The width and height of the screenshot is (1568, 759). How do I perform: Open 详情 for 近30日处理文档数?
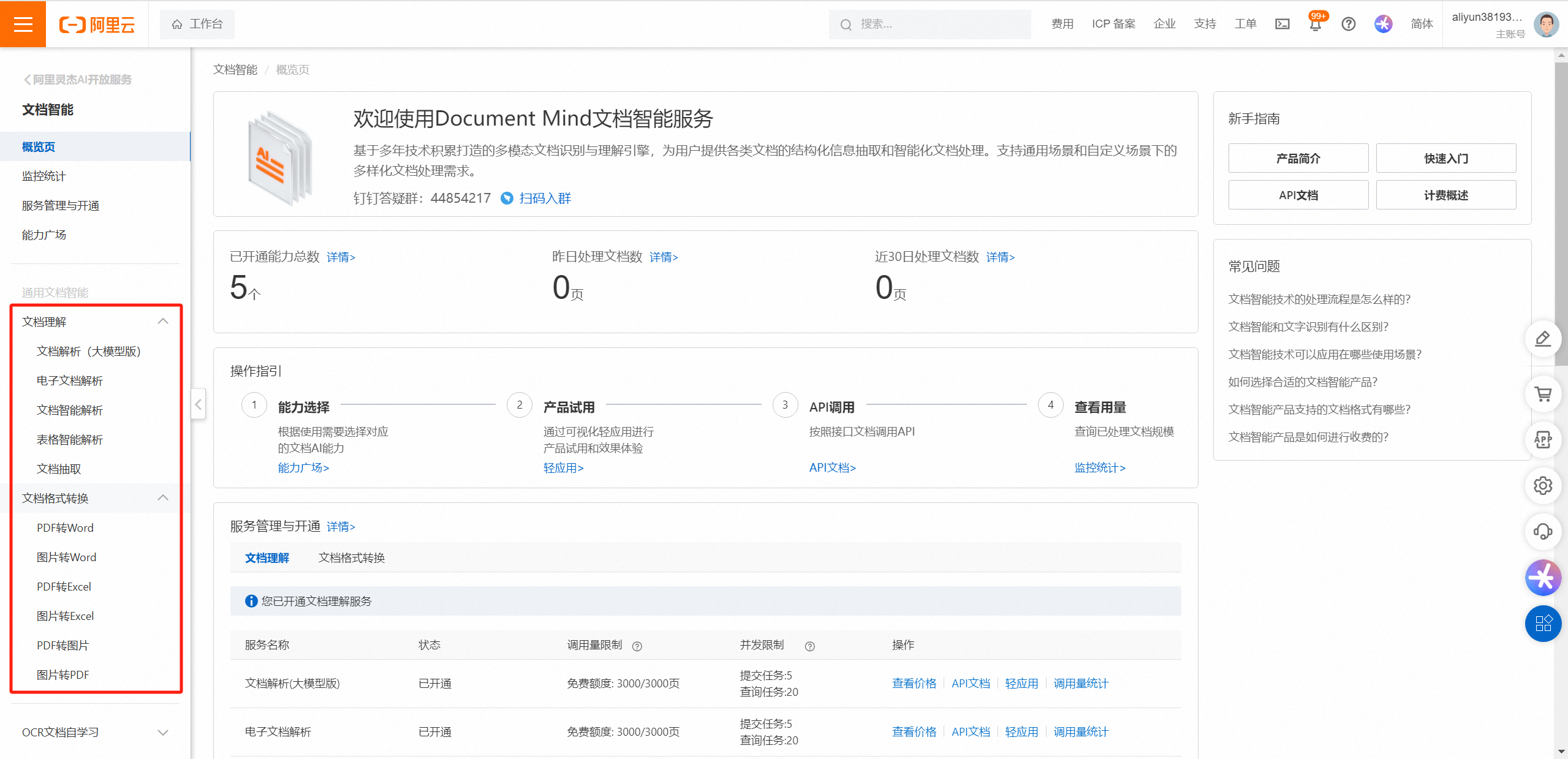click(1000, 257)
